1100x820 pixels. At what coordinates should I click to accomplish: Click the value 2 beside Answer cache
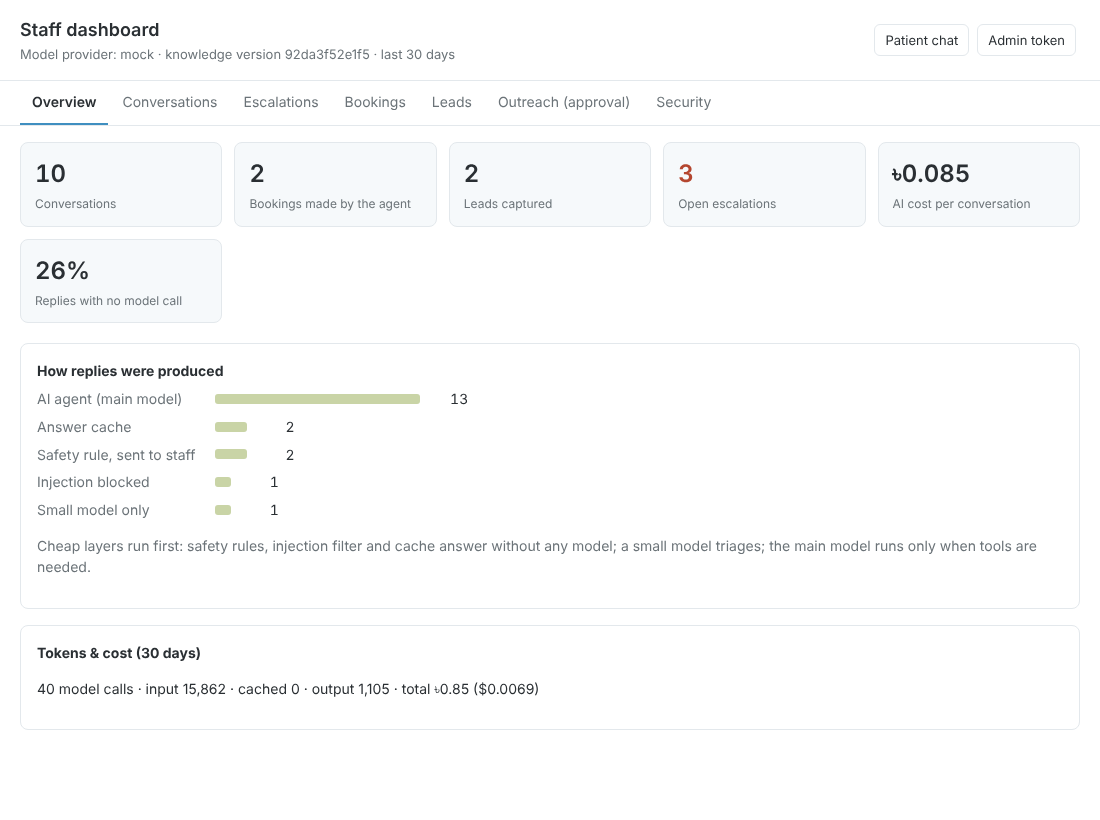pos(290,427)
